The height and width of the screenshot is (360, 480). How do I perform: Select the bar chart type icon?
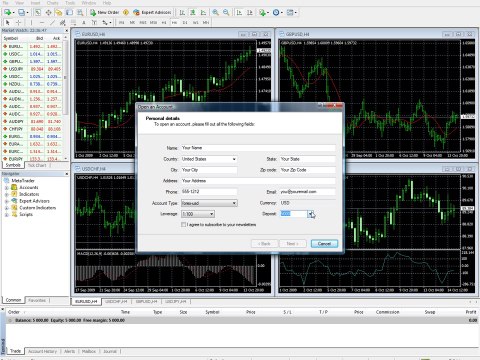pos(182,12)
